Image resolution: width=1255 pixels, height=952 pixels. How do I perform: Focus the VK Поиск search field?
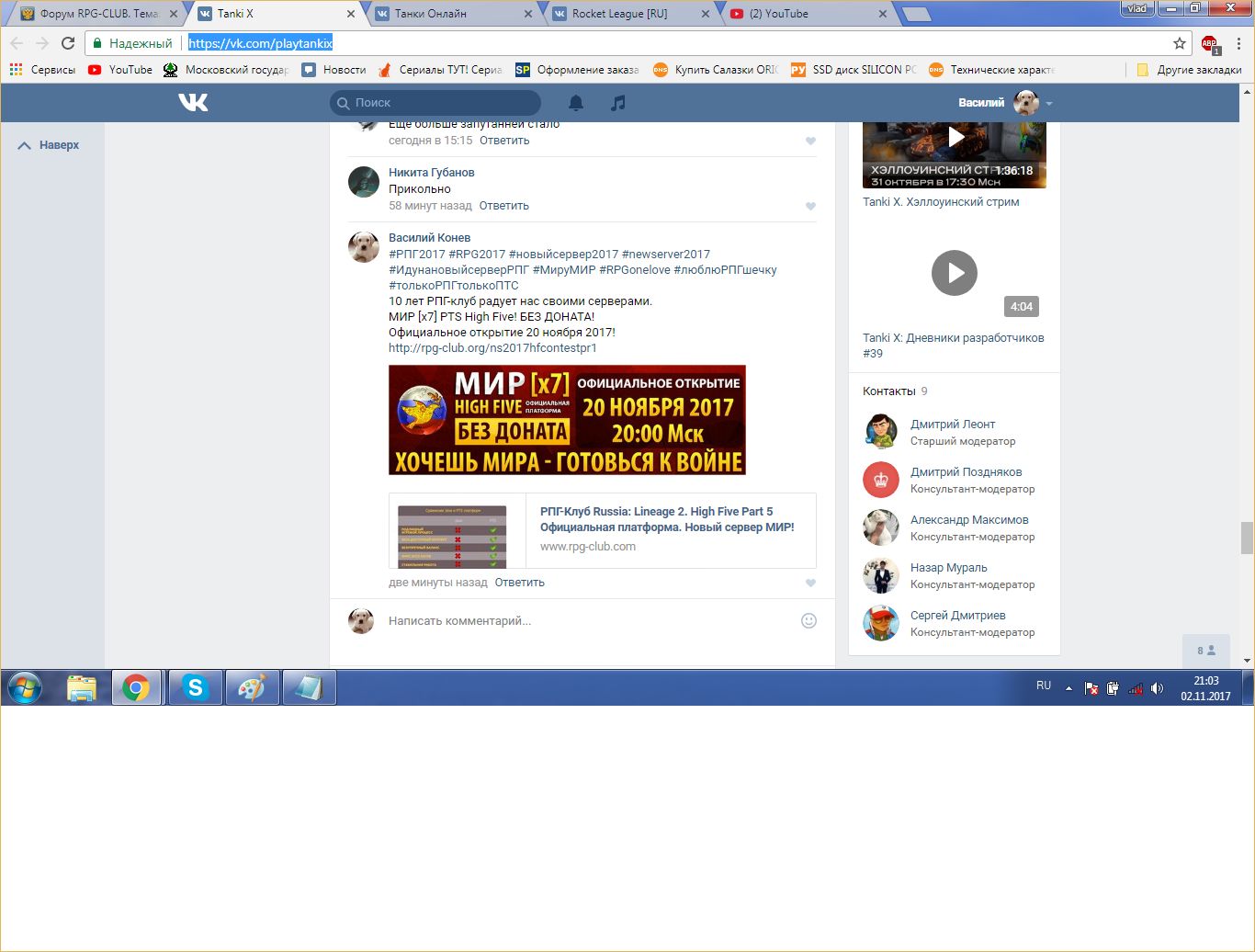coord(435,103)
